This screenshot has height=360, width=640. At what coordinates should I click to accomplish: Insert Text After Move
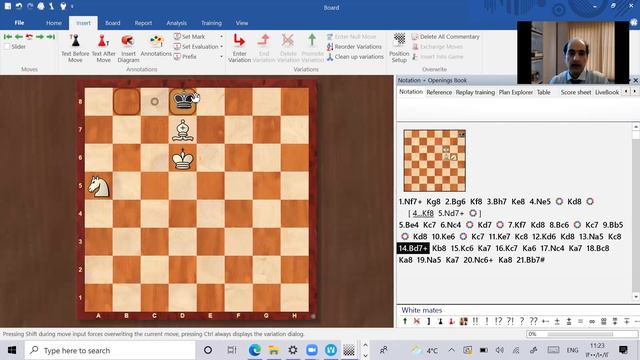[103, 48]
